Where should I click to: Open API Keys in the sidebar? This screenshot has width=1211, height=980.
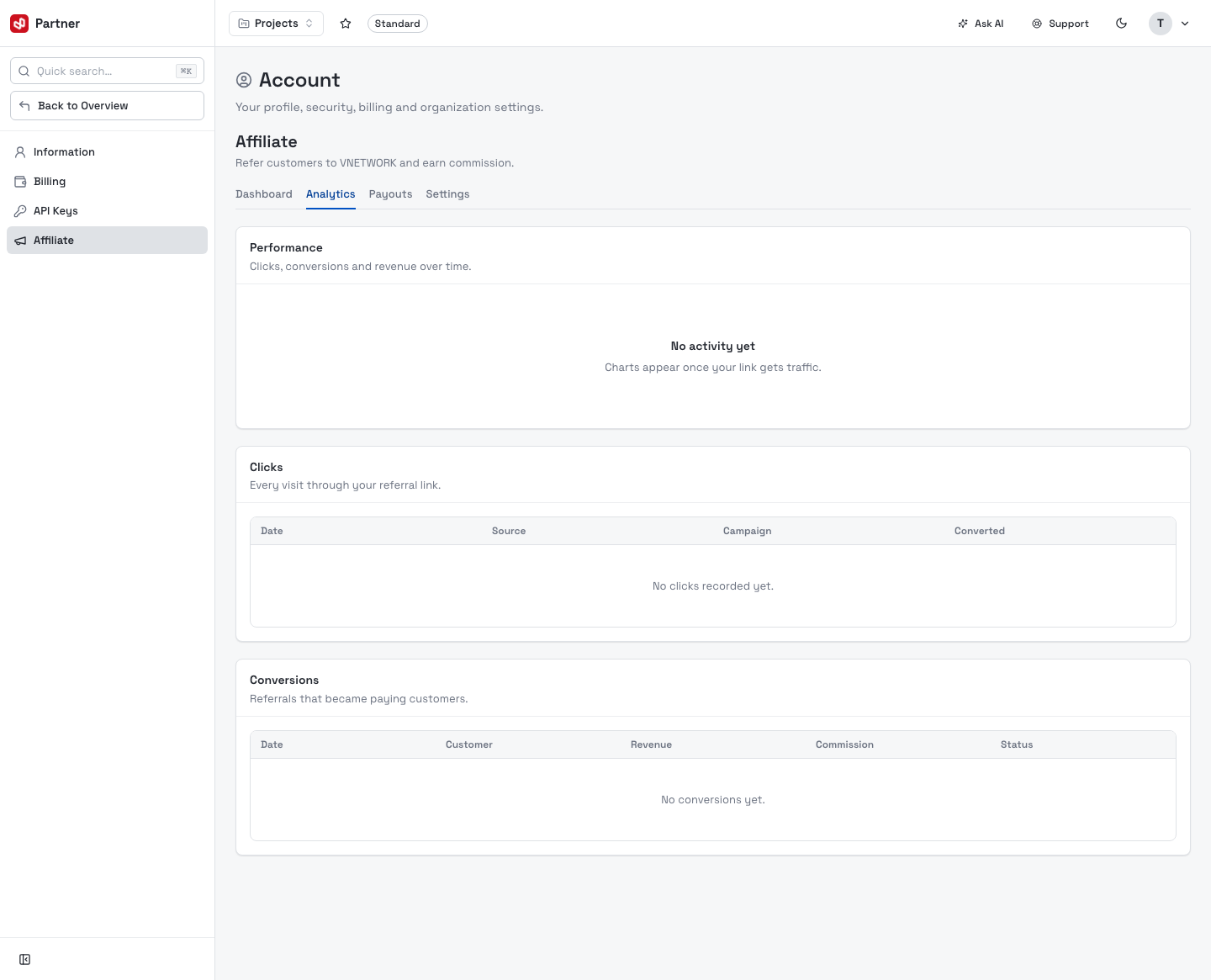pos(107,211)
